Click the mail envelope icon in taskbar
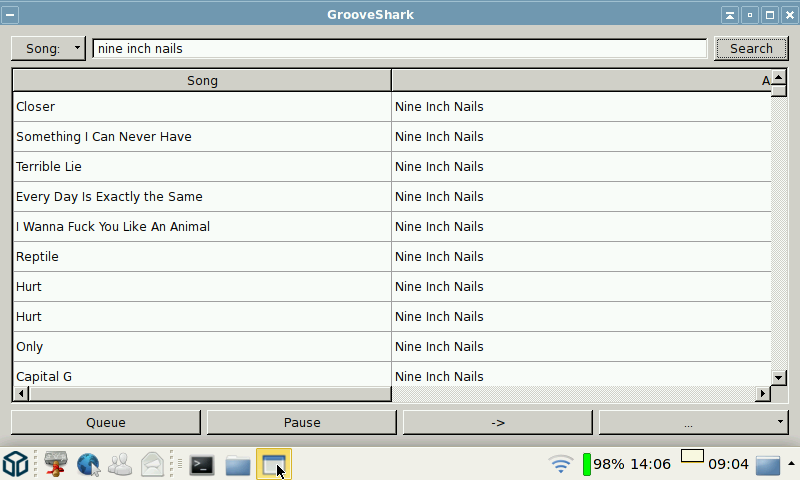This screenshot has width=800, height=480. click(152, 464)
